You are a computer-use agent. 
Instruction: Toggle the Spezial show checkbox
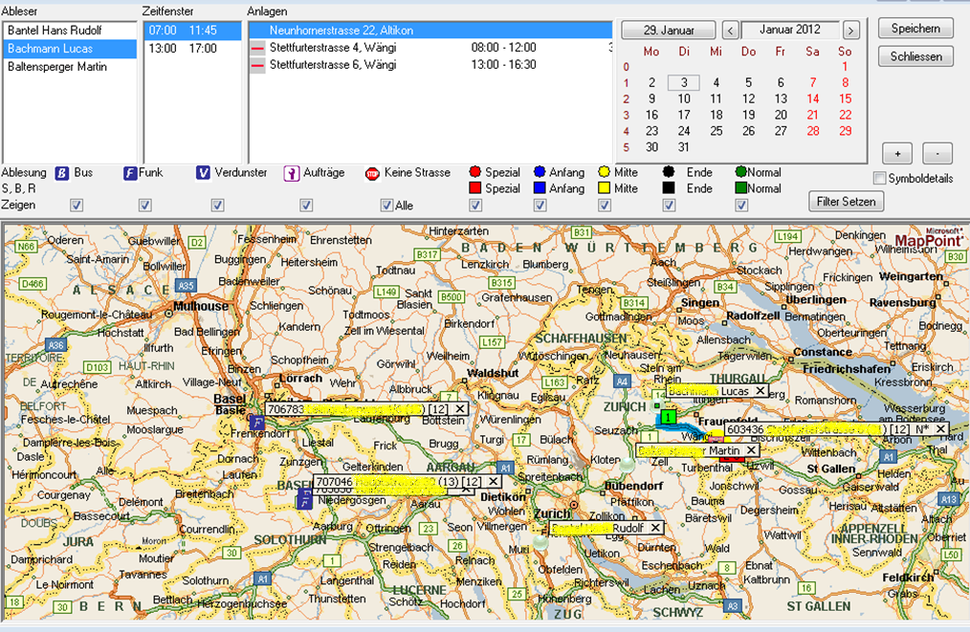point(475,205)
